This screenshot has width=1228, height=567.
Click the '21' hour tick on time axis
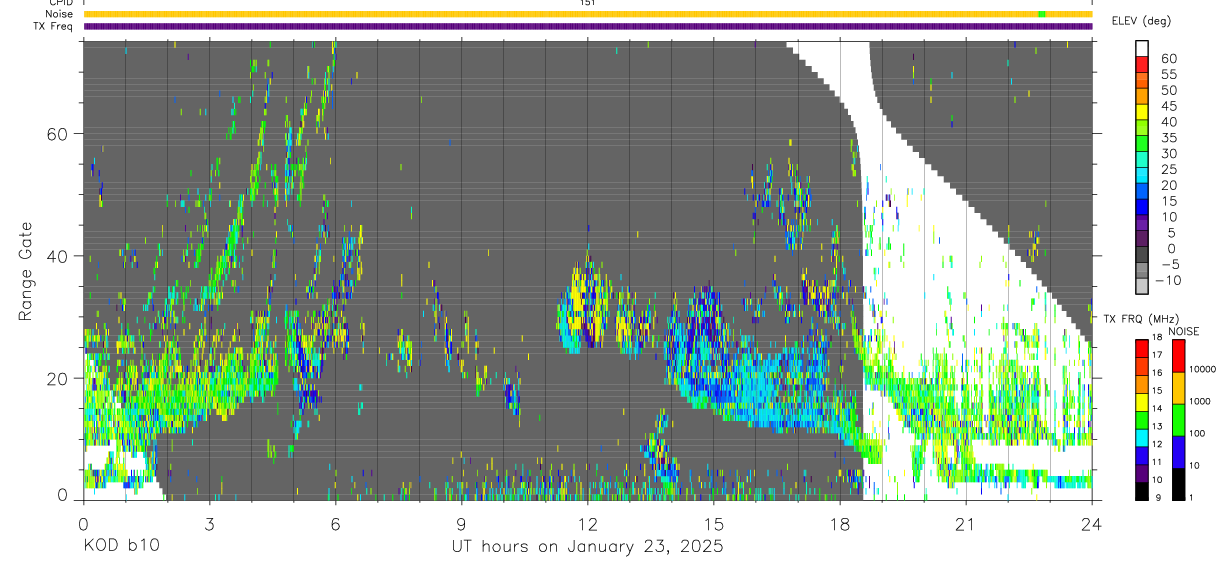tap(965, 524)
